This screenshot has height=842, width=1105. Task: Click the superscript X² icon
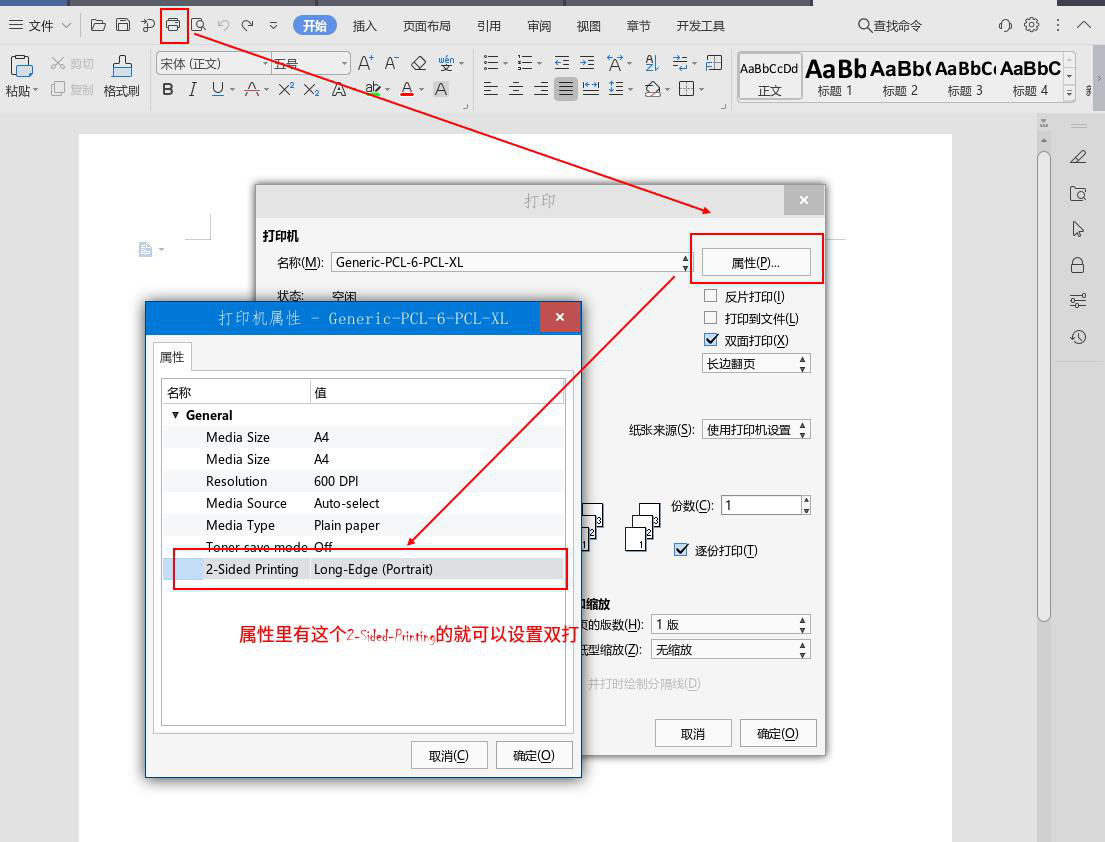click(286, 89)
